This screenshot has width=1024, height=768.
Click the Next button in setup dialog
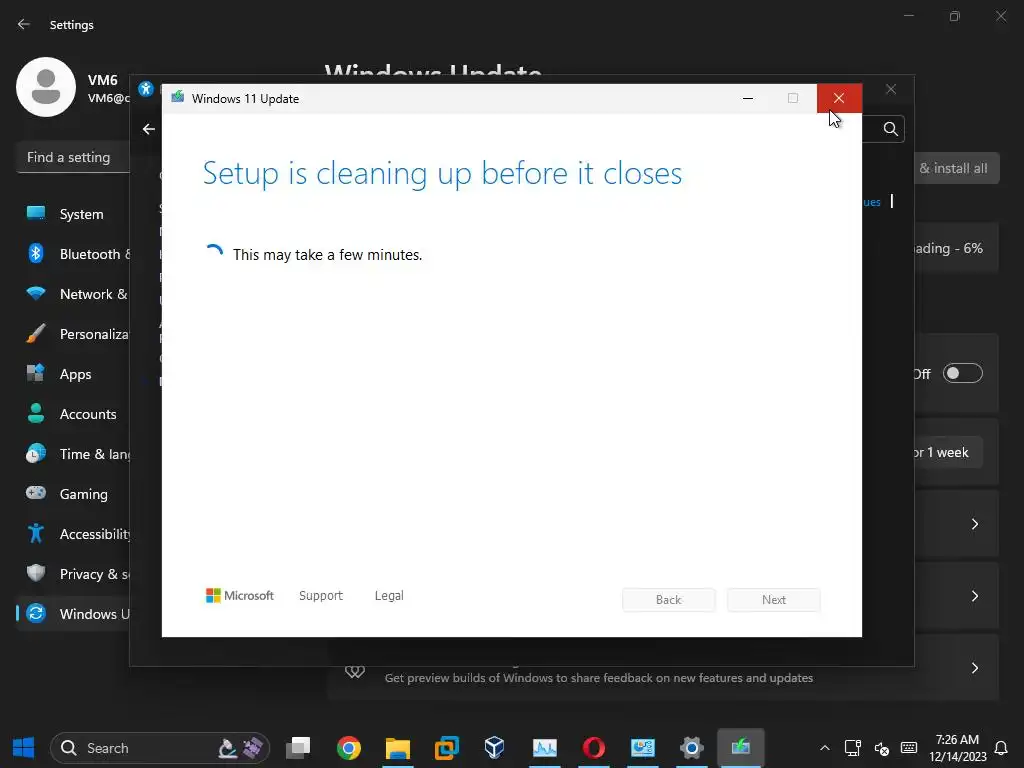tap(774, 600)
